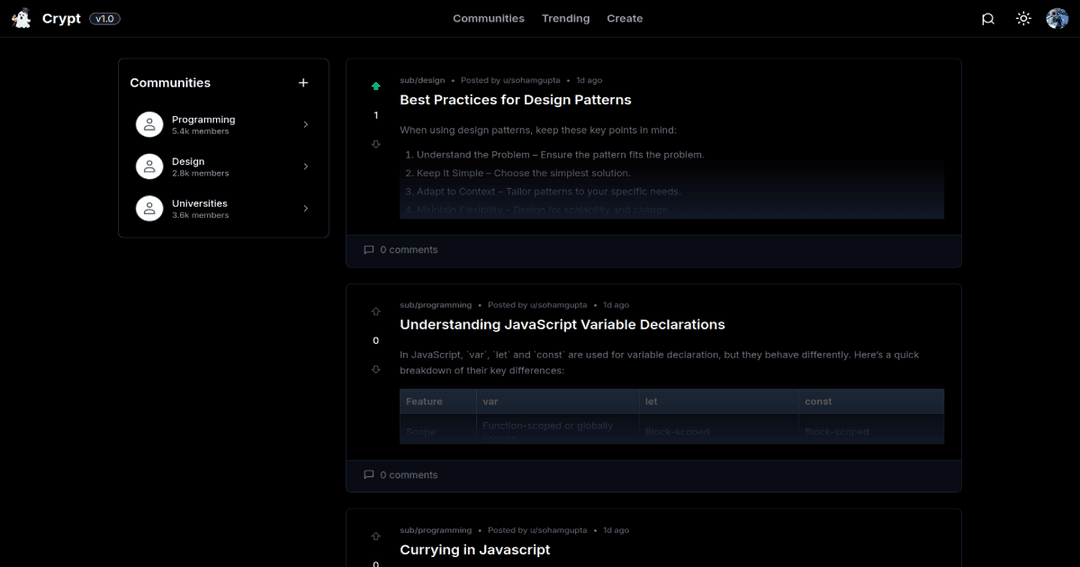Click the v1.0 version badge
1080x567 pixels.
pyautogui.click(x=105, y=18)
